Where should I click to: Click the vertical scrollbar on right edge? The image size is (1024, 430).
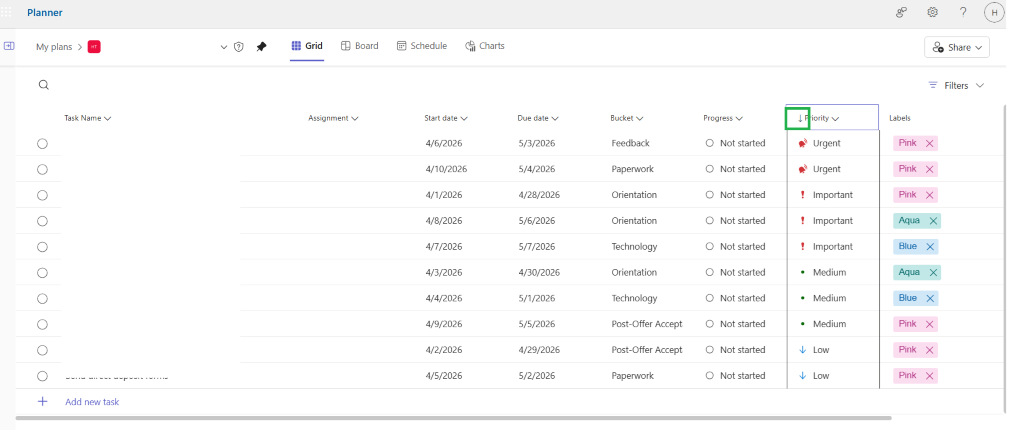coord(1004,259)
